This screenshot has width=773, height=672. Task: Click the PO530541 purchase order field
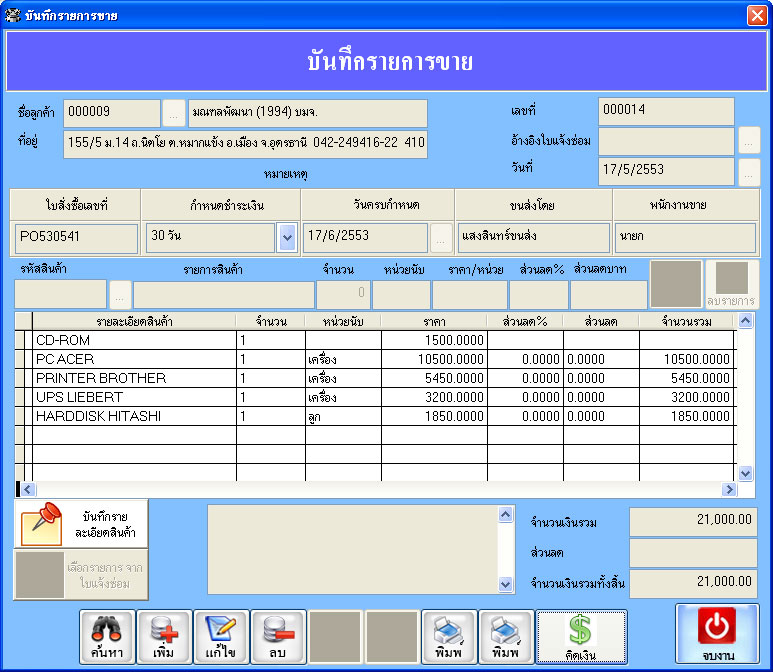(76, 238)
